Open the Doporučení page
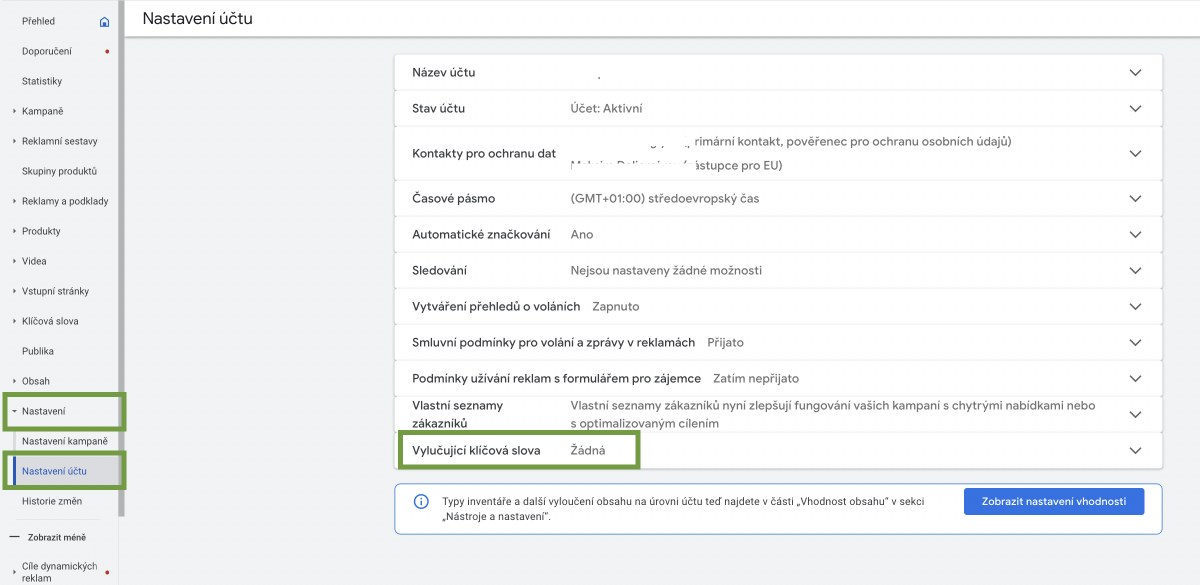This screenshot has width=1200, height=585. point(46,51)
